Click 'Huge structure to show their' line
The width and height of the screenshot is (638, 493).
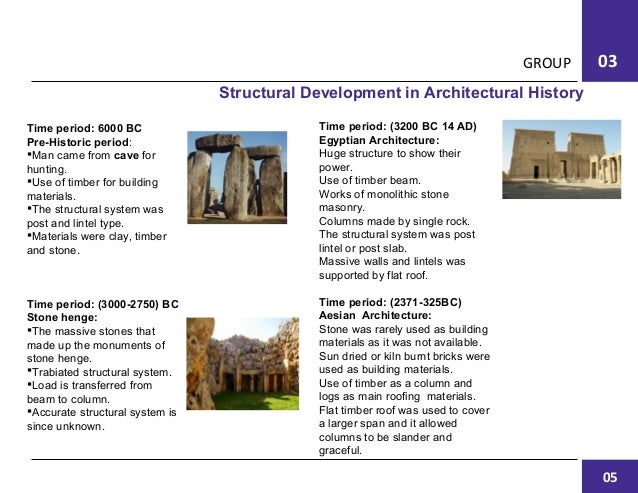point(390,153)
